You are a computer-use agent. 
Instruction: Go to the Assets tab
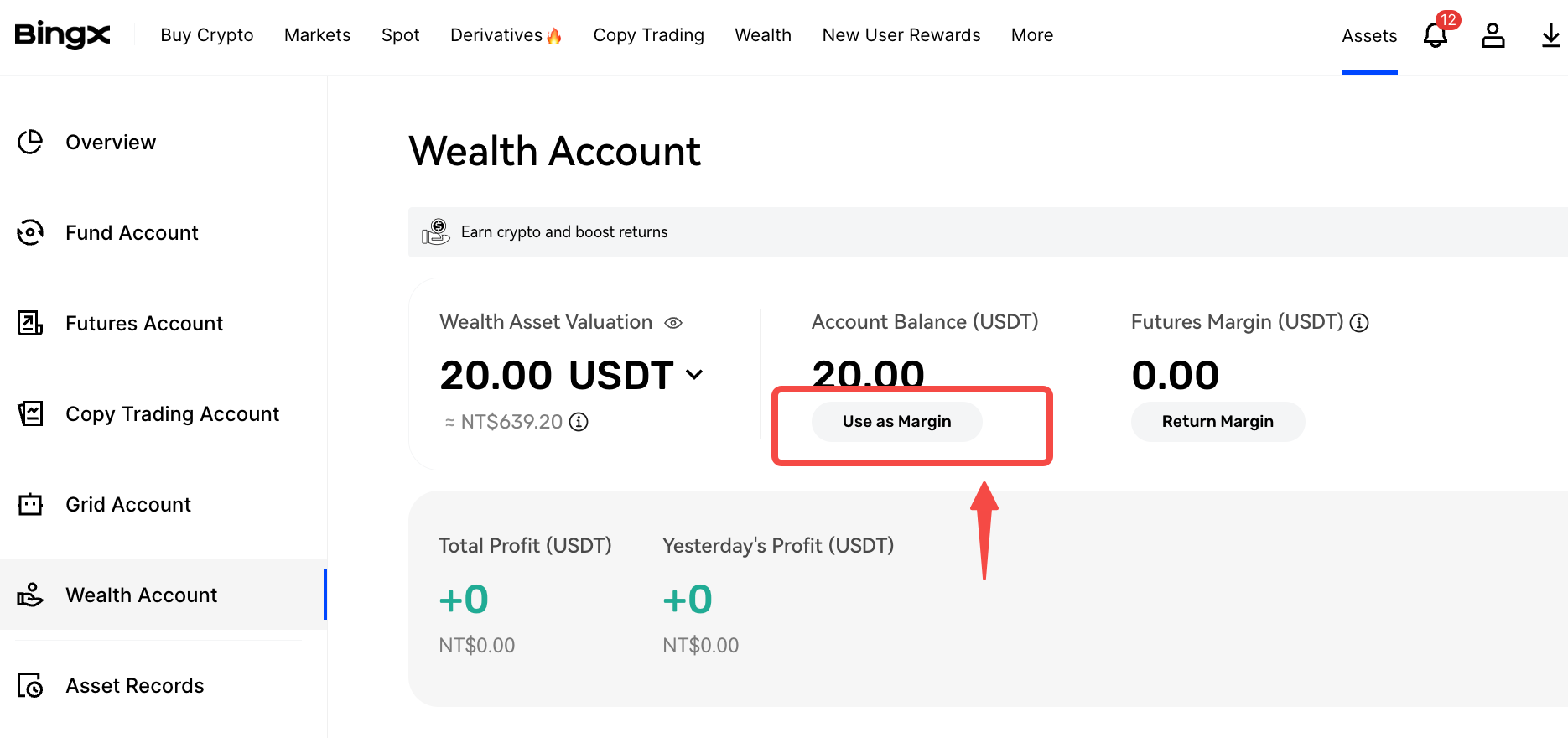point(1369,36)
